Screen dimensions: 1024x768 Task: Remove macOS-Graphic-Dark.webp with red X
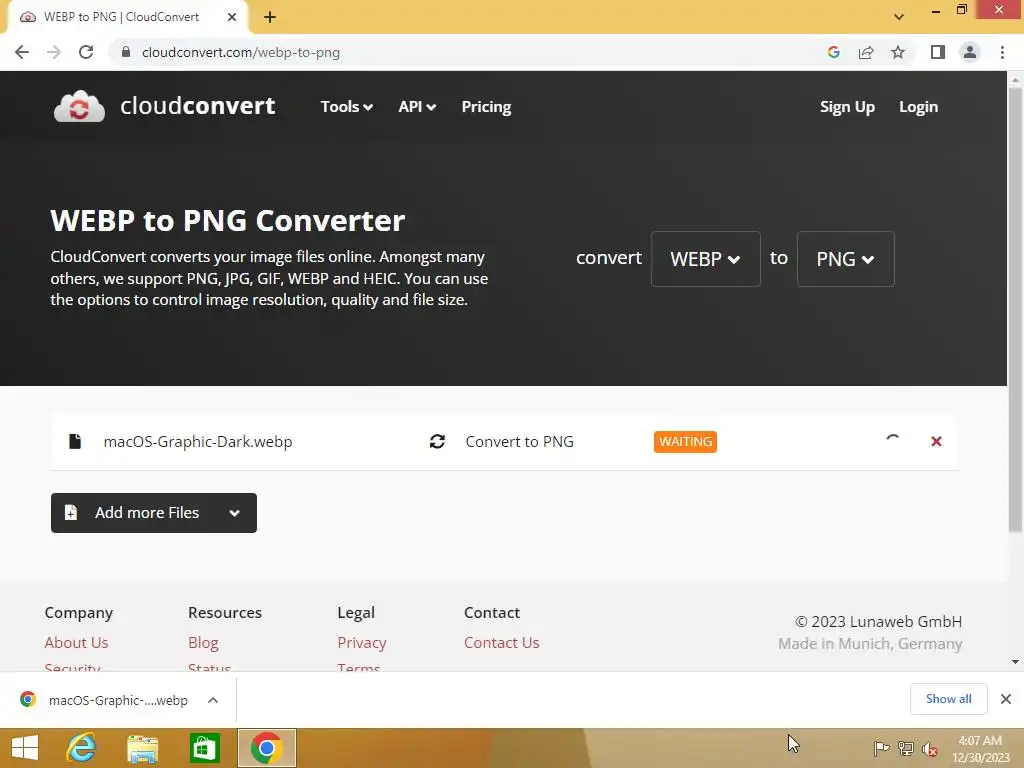click(x=936, y=441)
